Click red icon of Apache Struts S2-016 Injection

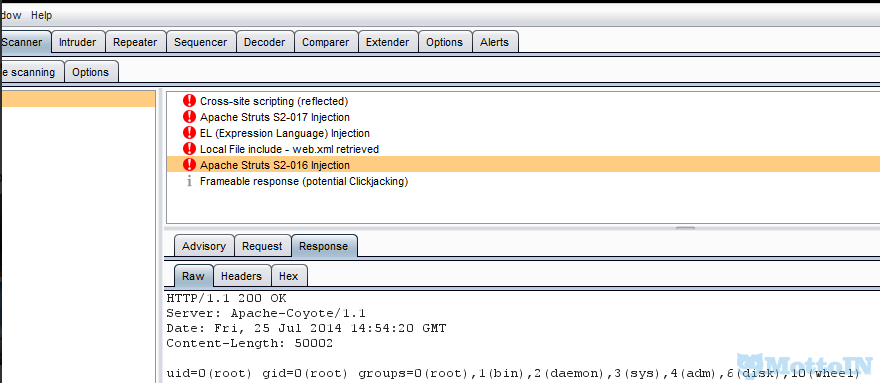pyautogui.click(x=190, y=165)
